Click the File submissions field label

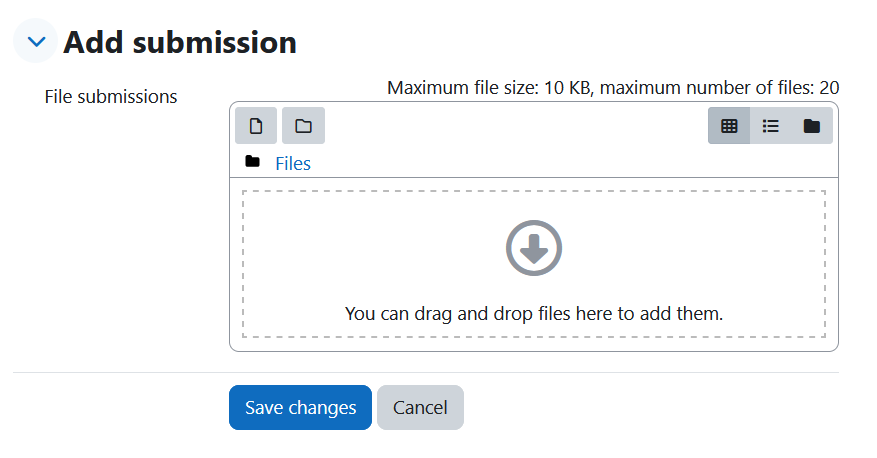tap(111, 97)
